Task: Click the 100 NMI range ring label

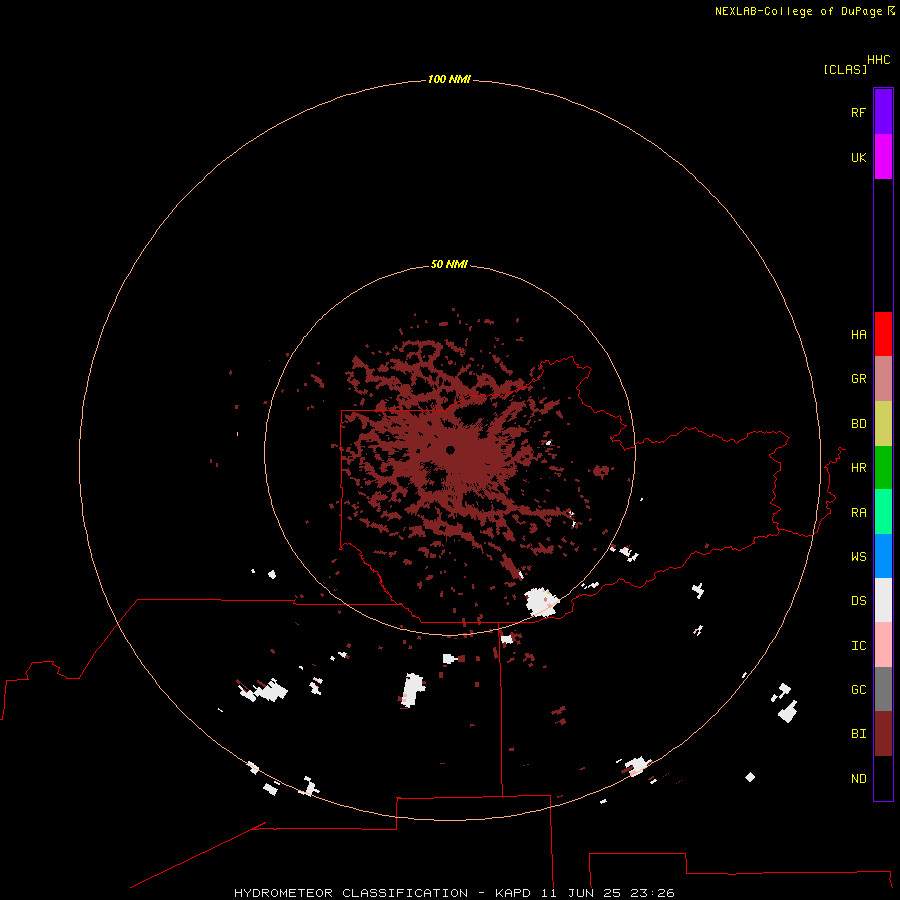Action: point(449,79)
